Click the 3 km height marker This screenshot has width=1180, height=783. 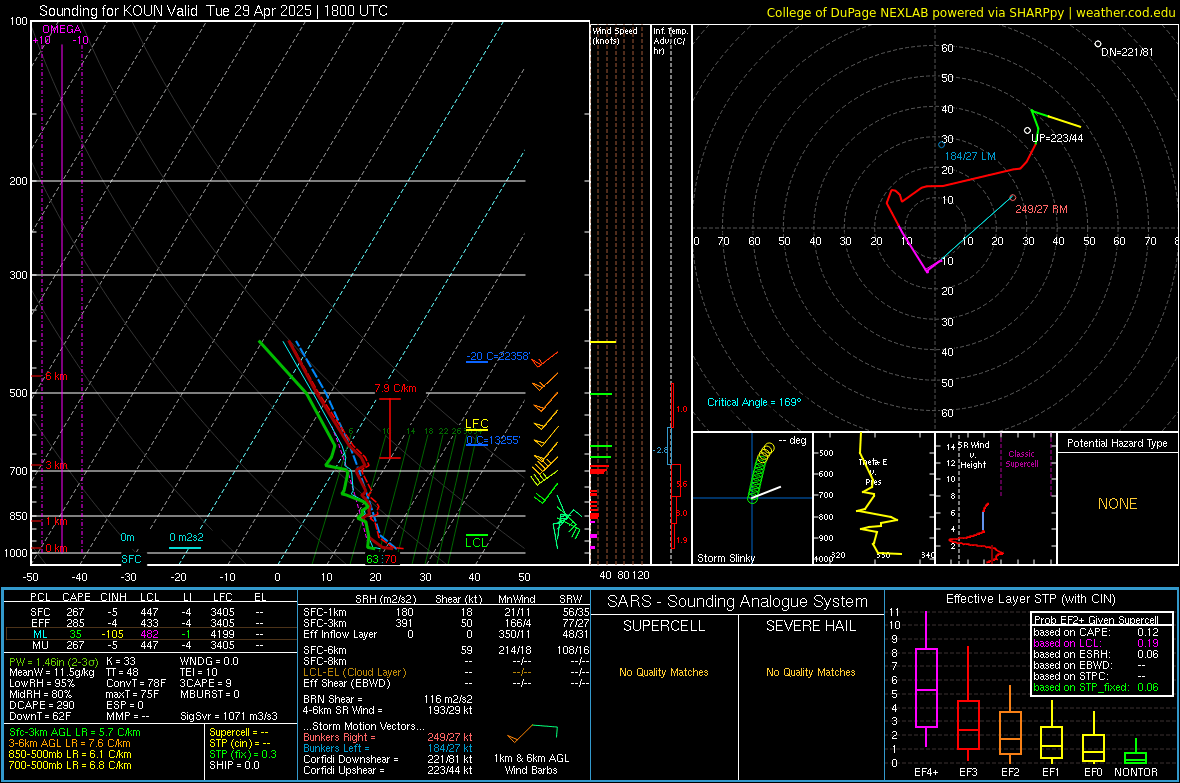55,465
